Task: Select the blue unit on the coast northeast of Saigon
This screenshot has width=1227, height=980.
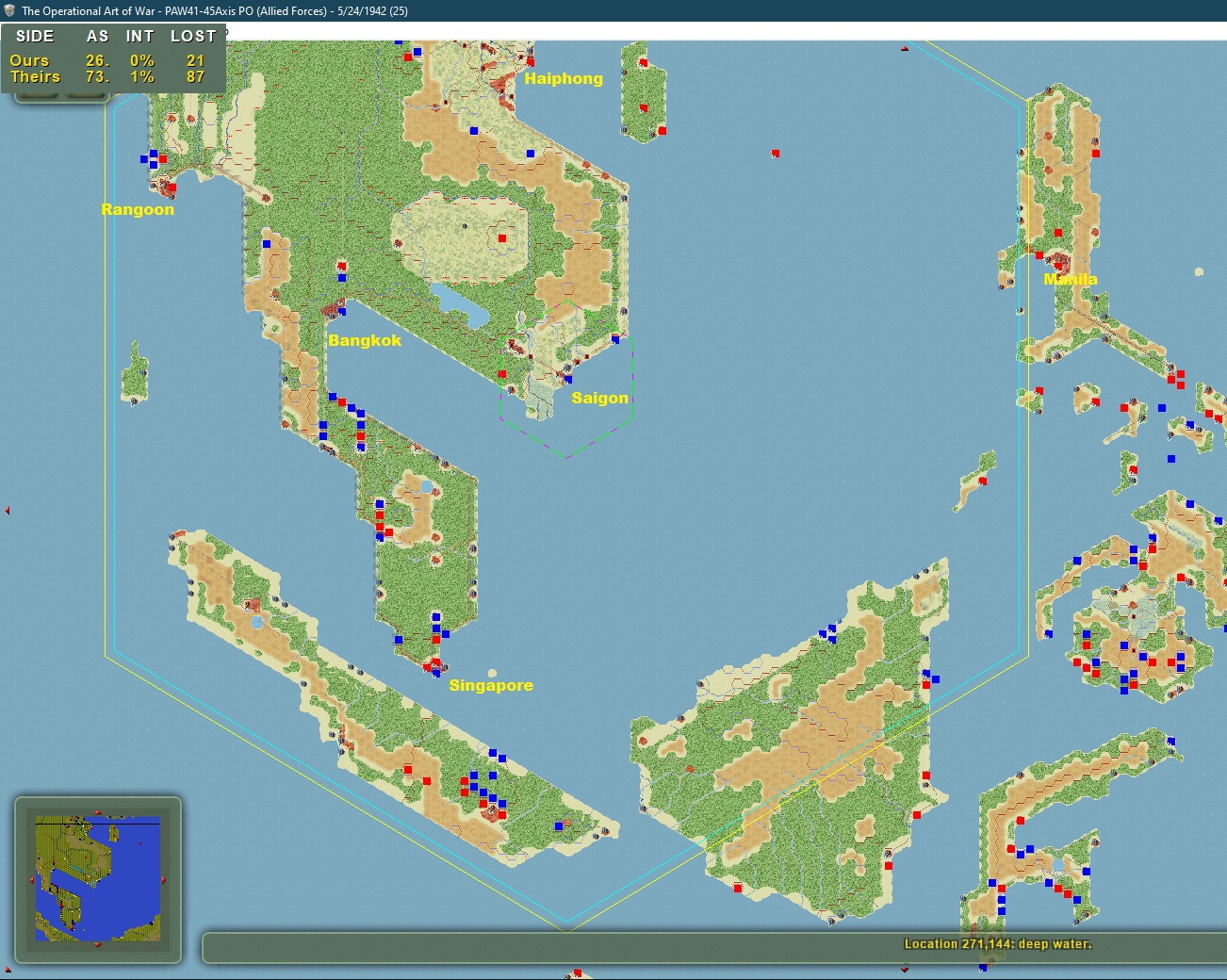Action: (615, 339)
